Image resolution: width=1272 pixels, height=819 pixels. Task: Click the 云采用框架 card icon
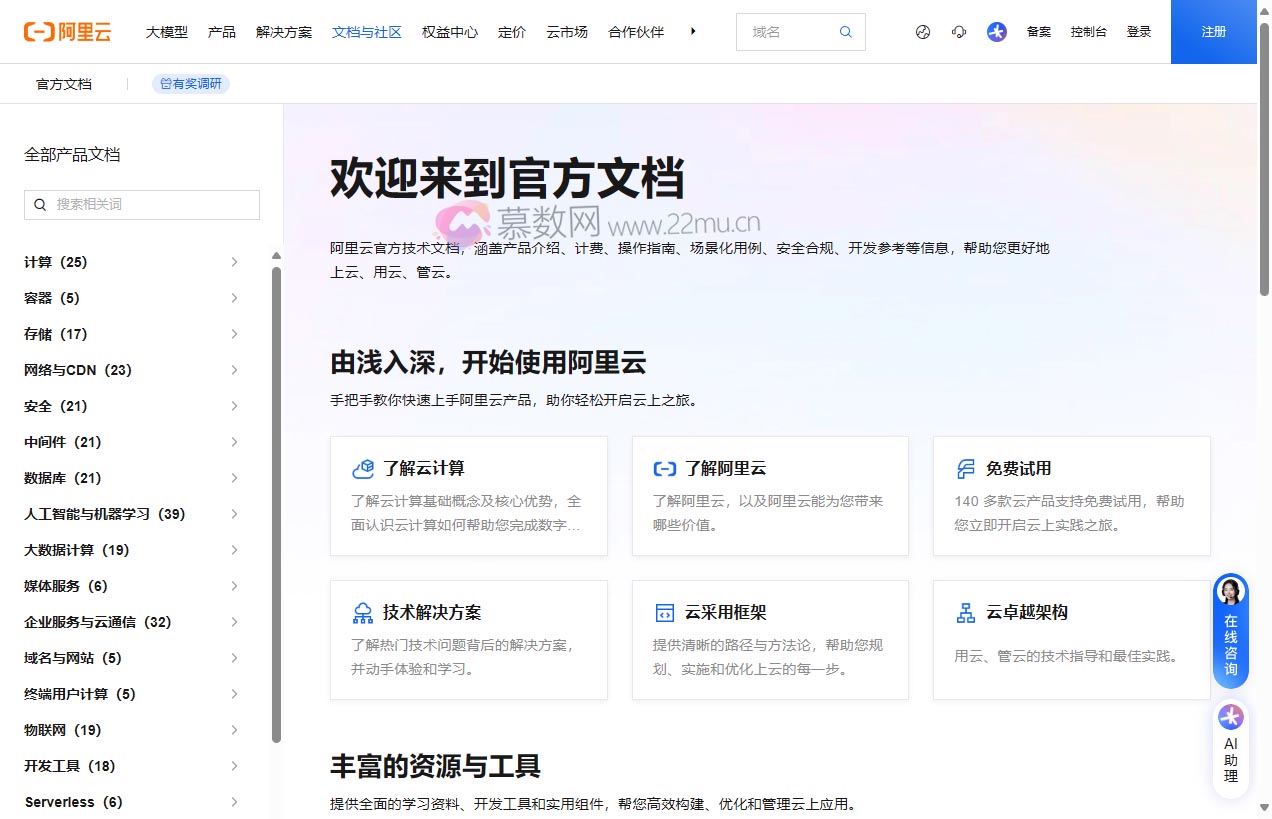pyautogui.click(x=663, y=611)
